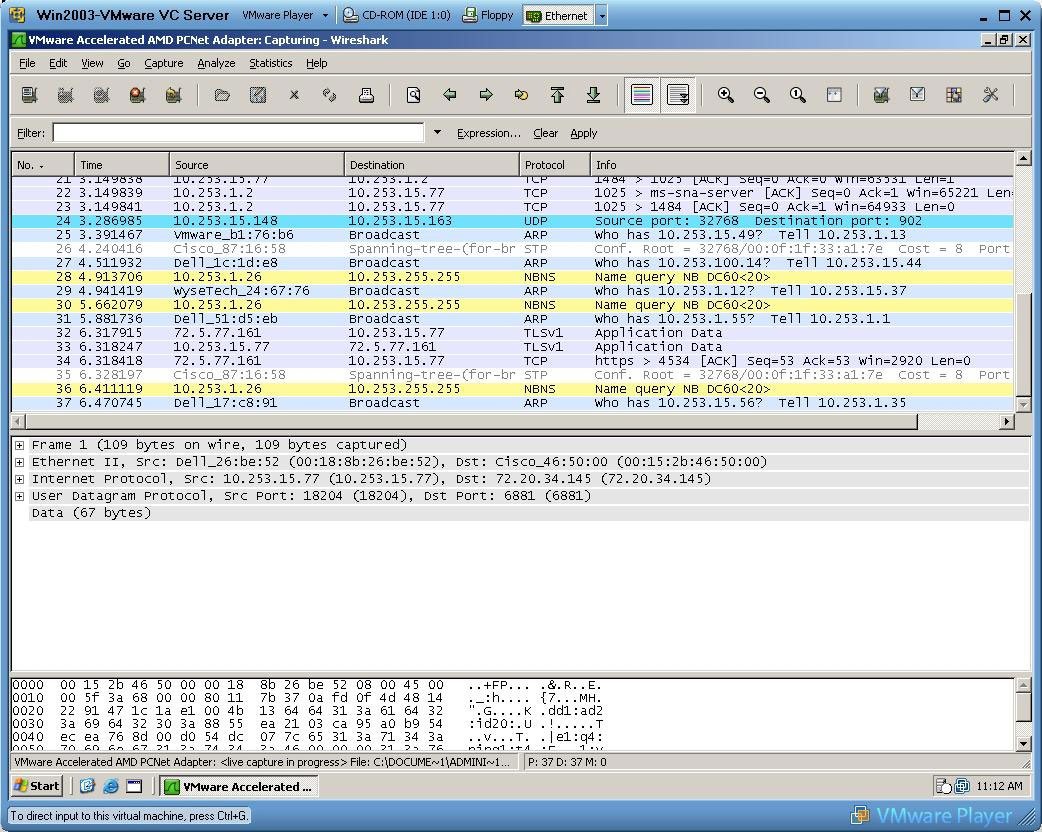
Task: Sort by Source column header
Action: [257, 165]
